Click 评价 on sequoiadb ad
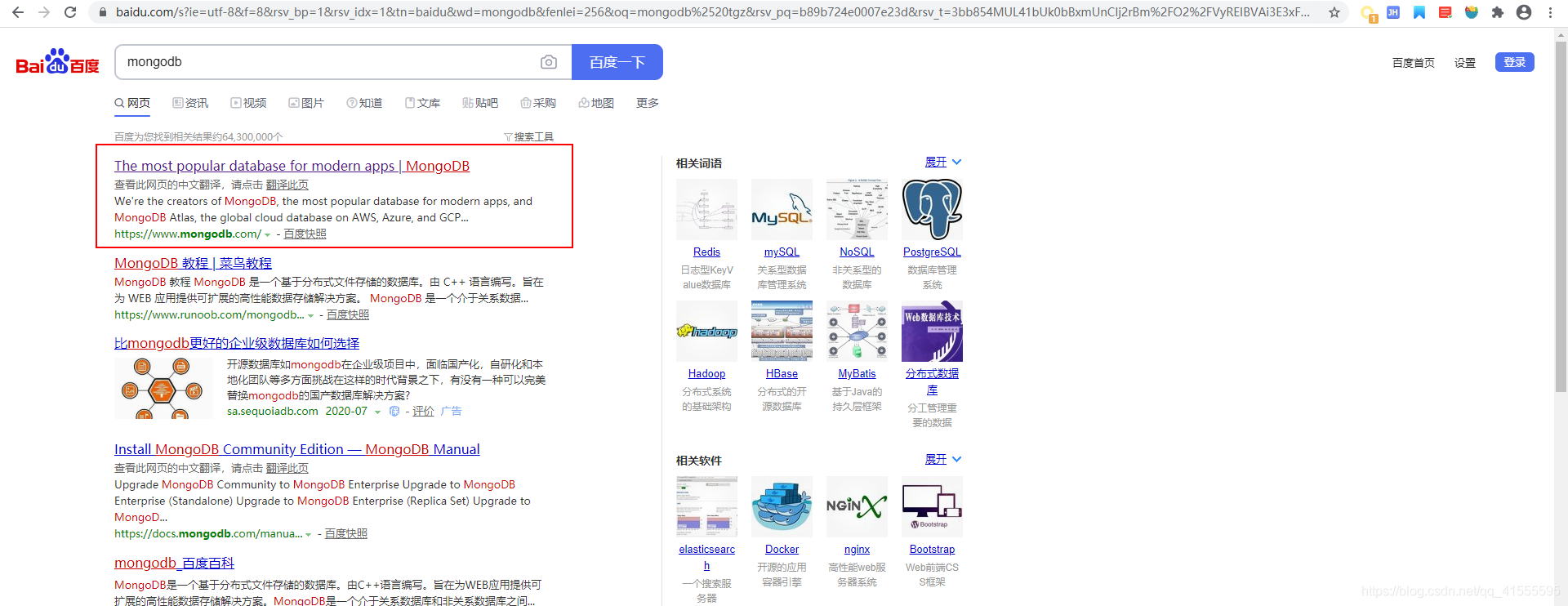Screen dimensions: 1568x606 pyautogui.click(x=423, y=411)
